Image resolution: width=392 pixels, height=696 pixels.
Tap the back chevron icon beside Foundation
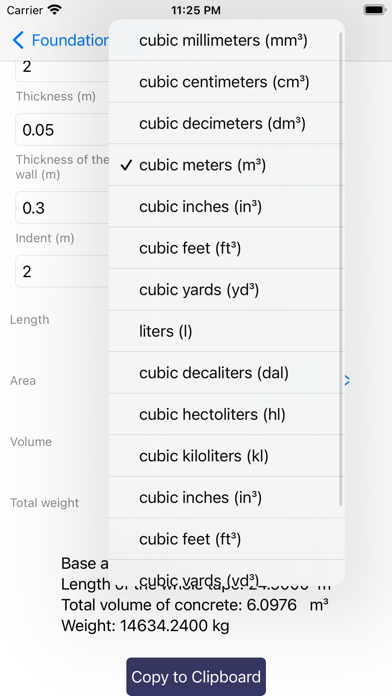coord(18,40)
